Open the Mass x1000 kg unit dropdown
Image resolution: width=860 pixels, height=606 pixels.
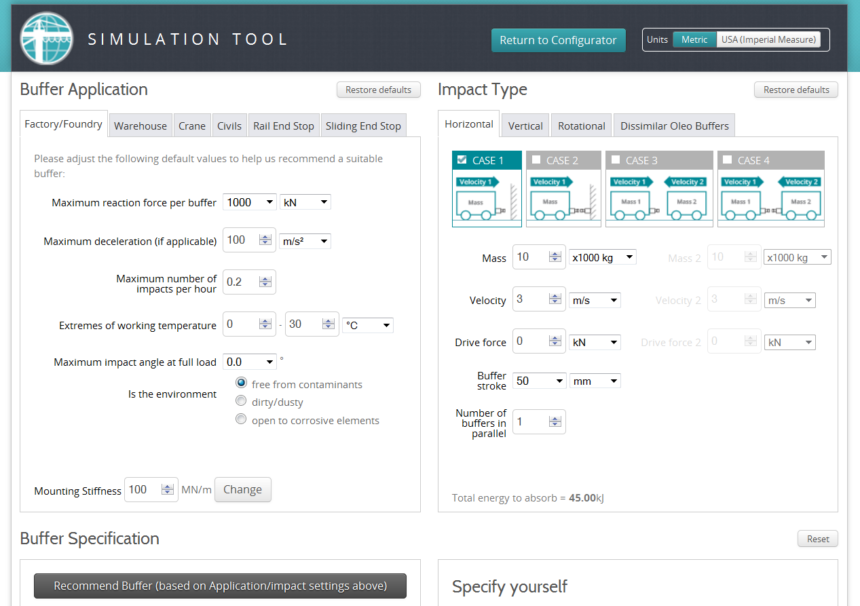click(602, 257)
